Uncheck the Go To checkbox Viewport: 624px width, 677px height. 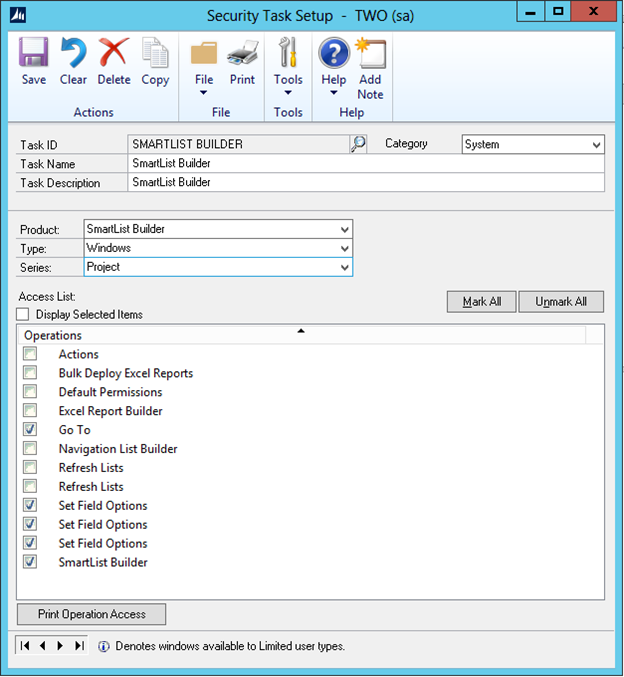click(30, 430)
